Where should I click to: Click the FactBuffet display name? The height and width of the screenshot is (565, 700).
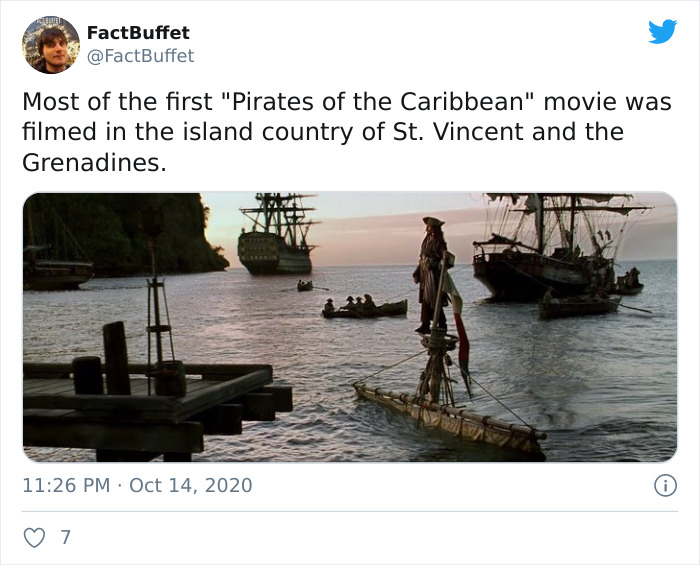138,32
